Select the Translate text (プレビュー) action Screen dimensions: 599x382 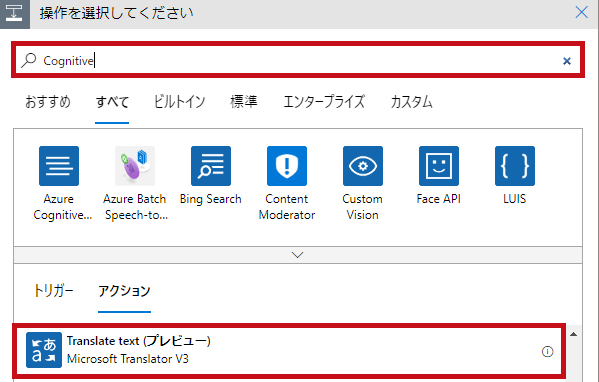coord(289,350)
